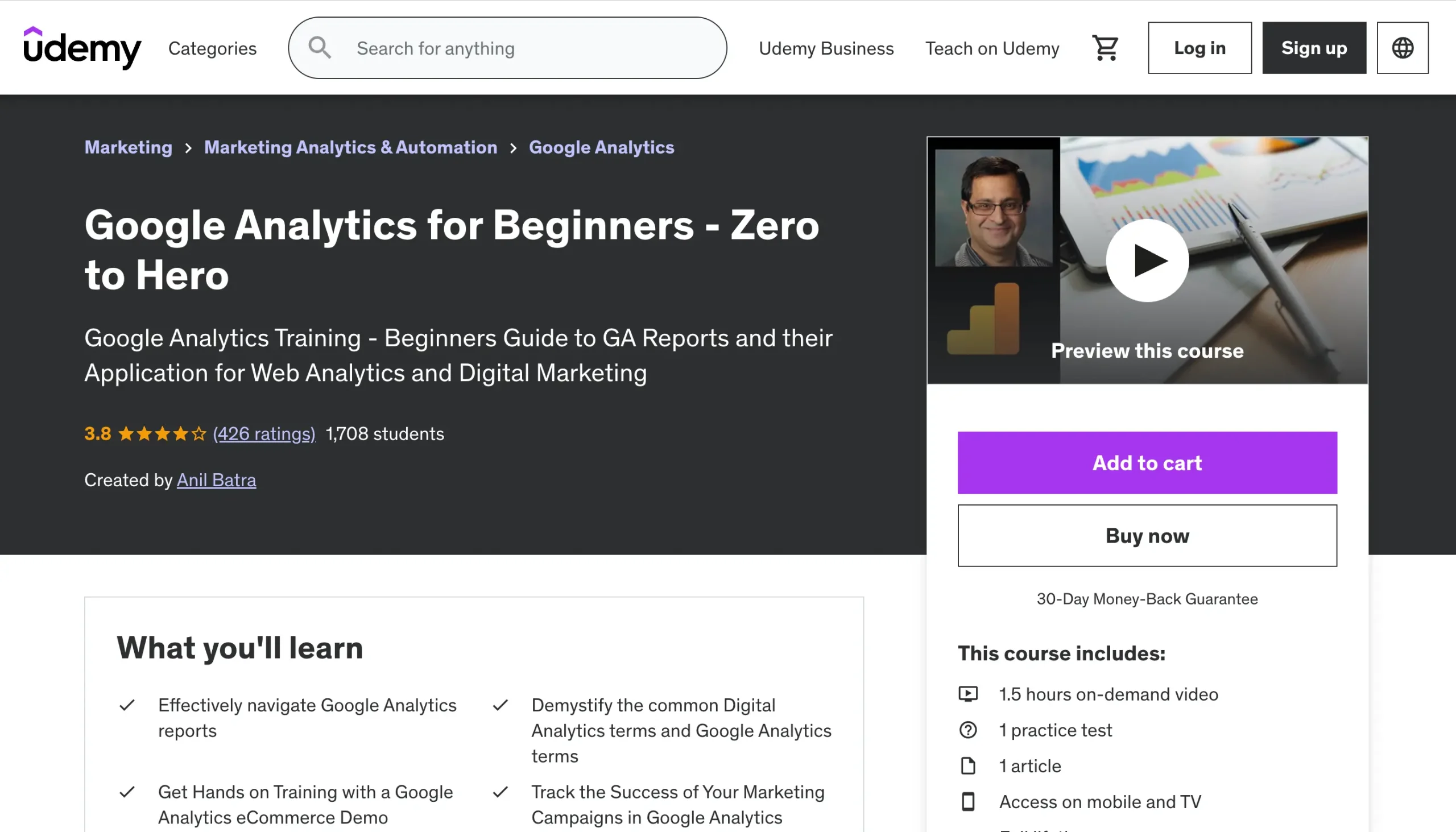
Task: Play the course preview video
Action: click(x=1147, y=260)
